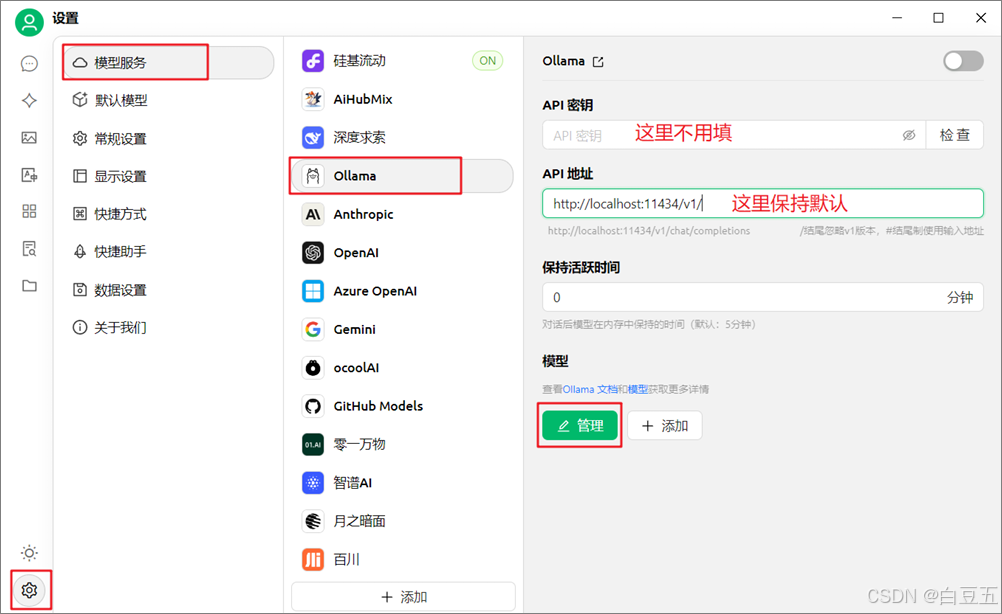This screenshot has height=614, width=1002.
Task: Open settings via the gear icon
Action: coord(29,590)
